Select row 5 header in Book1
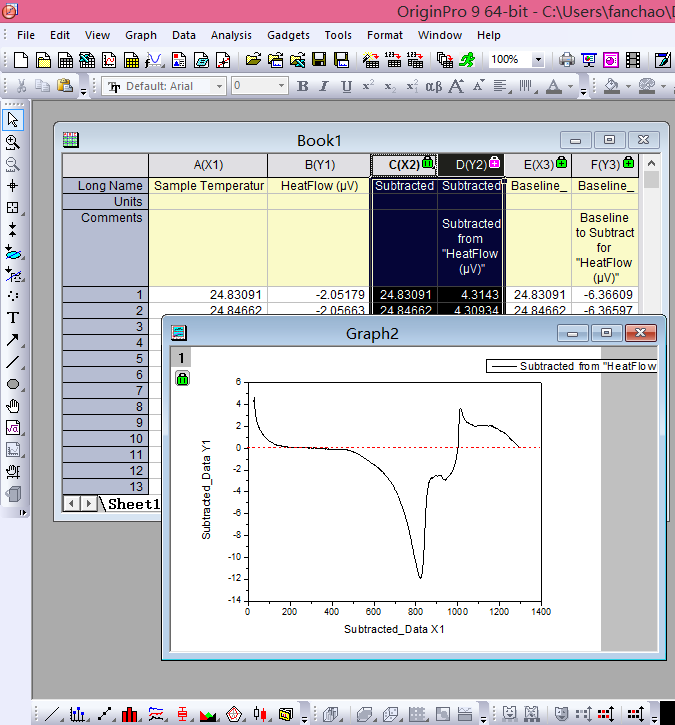Screen dimensions: 675x725 click(x=105, y=359)
